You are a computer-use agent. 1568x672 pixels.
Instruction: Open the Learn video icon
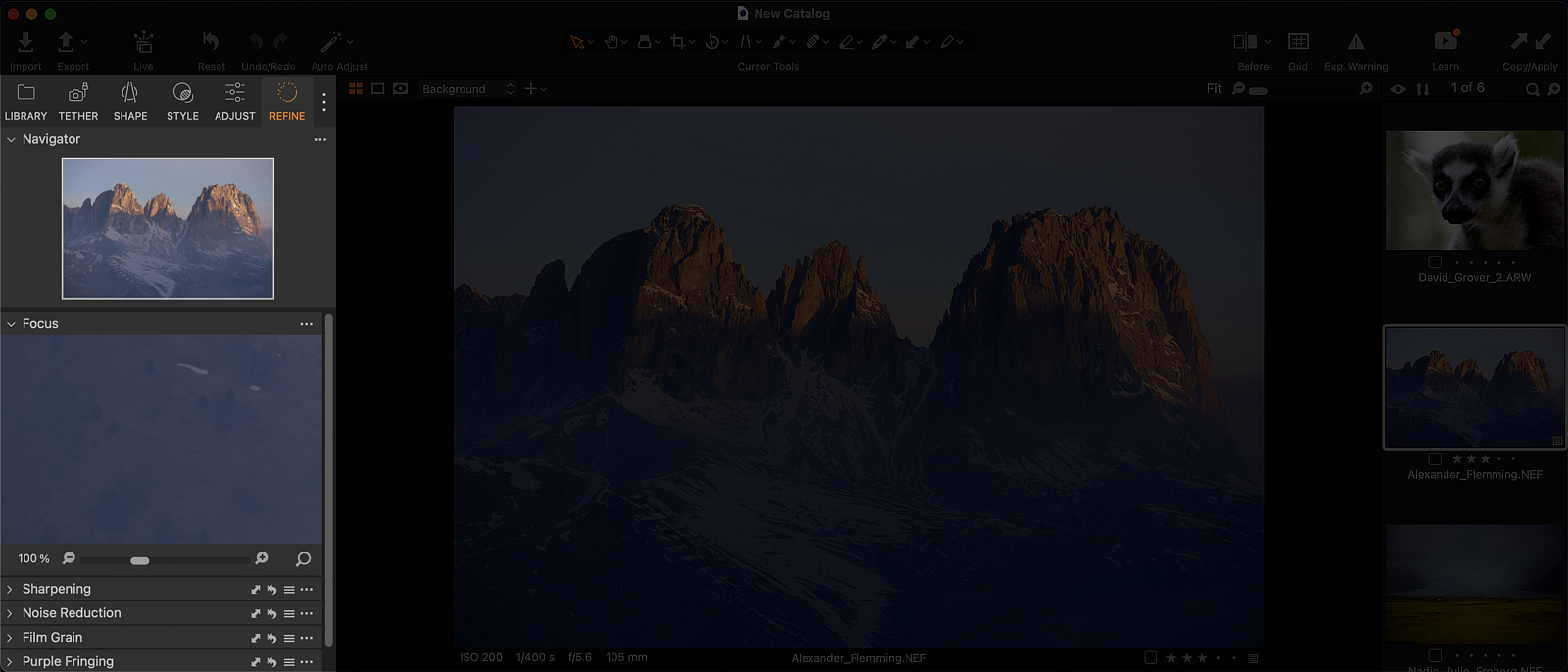(x=1446, y=41)
